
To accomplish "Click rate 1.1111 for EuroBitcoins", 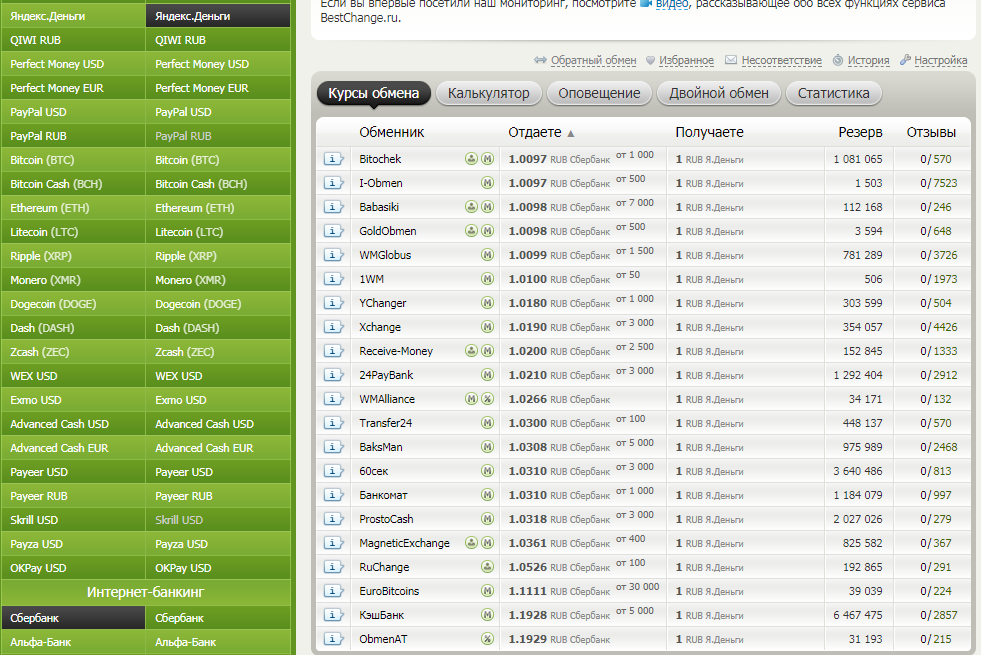I will pyautogui.click(x=527, y=591).
